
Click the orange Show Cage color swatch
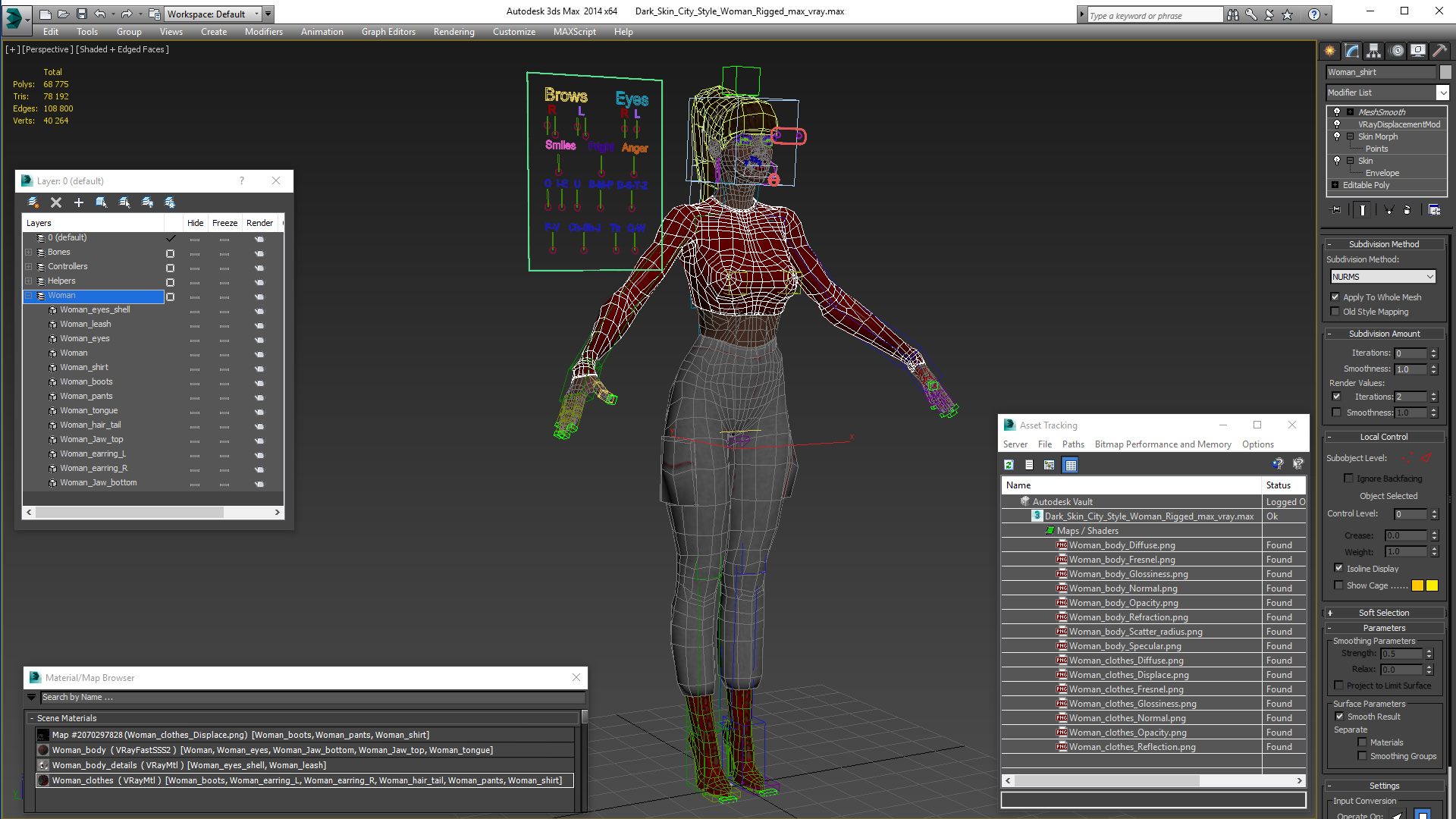pos(1417,585)
